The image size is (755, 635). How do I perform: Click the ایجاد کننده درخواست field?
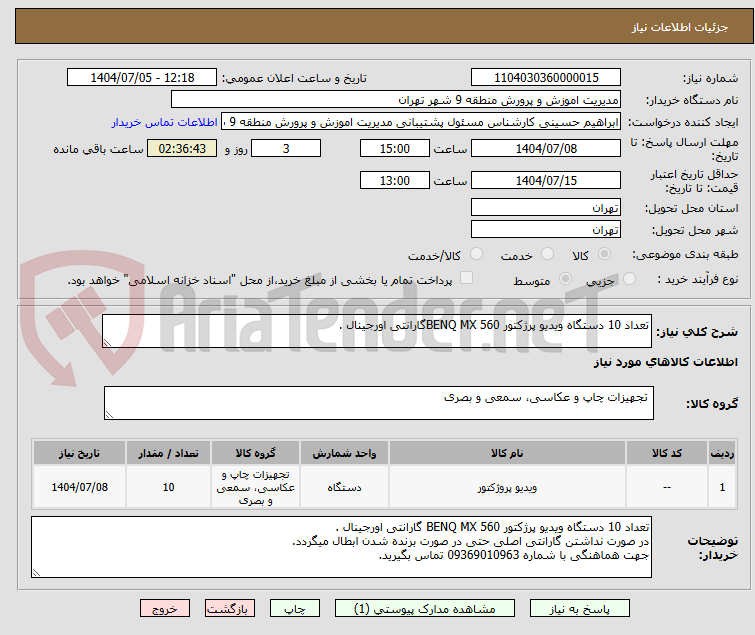pos(421,122)
